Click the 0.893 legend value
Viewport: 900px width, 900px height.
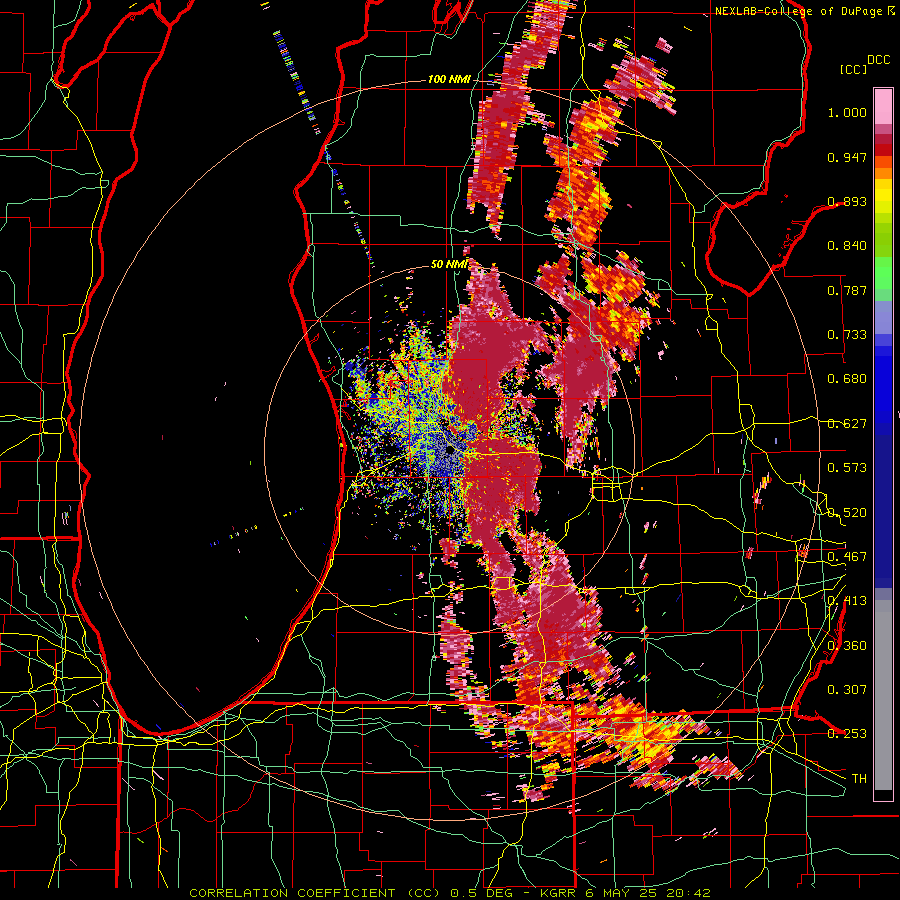pos(847,201)
